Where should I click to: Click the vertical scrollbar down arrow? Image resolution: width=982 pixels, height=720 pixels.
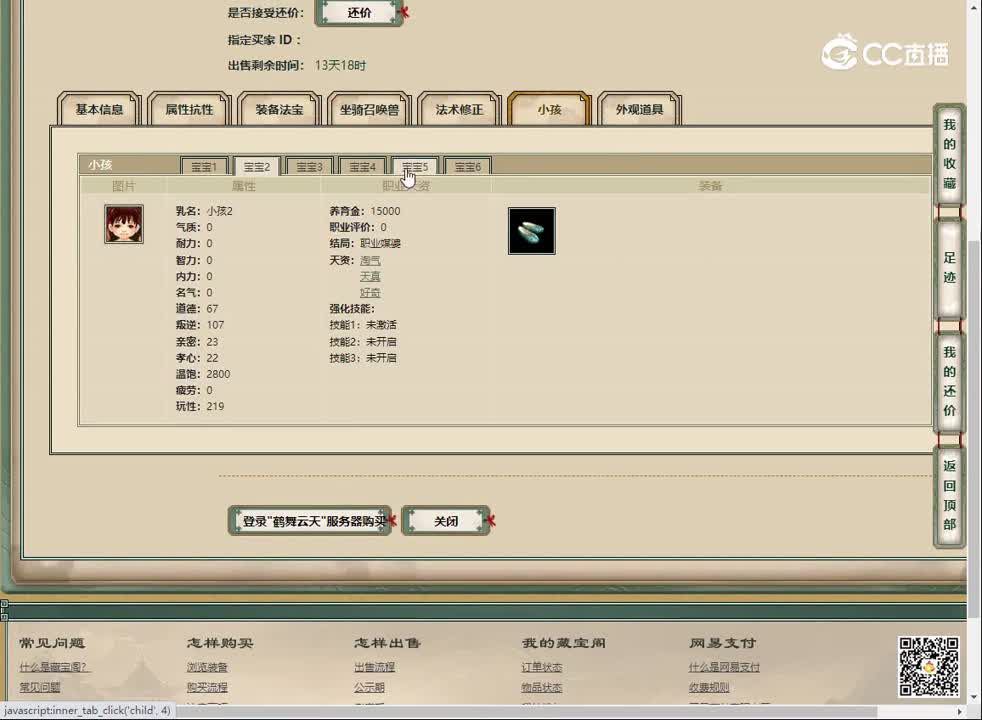[x=974, y=697]
